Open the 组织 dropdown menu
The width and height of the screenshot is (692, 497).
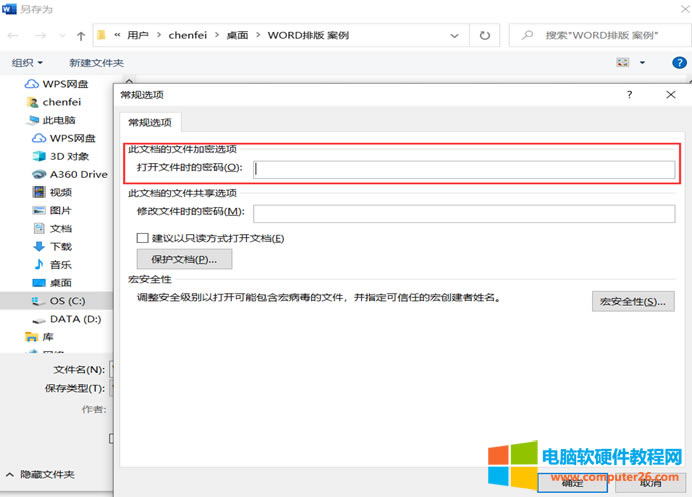click(28, 63)
